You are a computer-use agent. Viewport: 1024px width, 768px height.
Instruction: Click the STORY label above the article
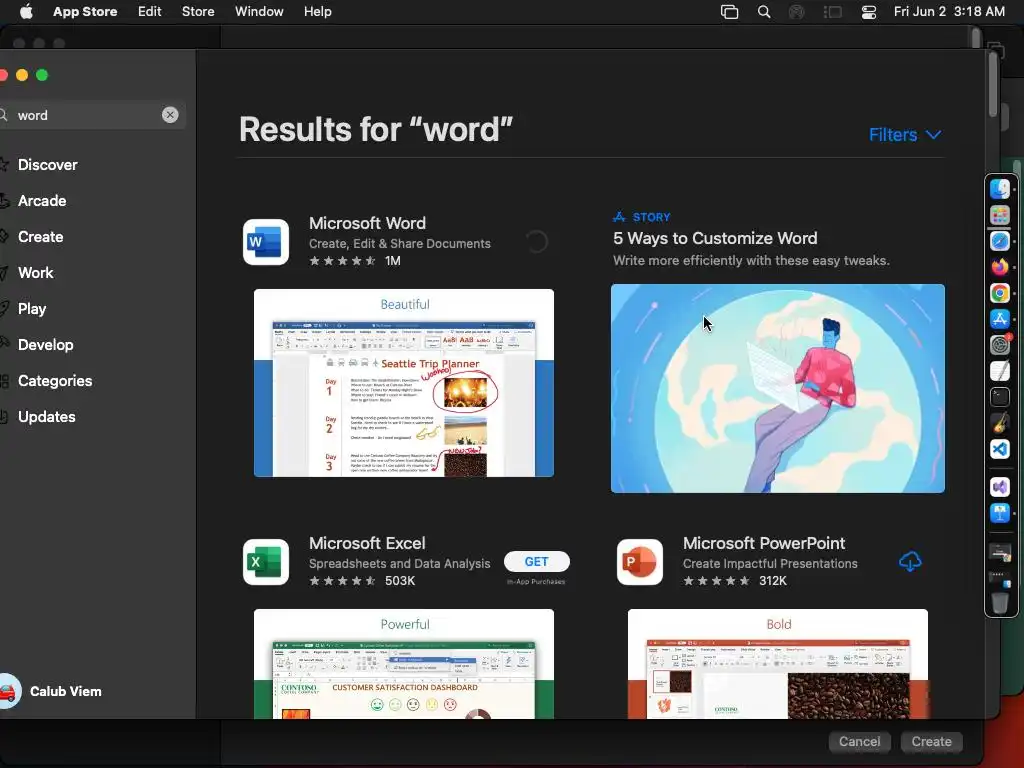(x=651, y=217)
